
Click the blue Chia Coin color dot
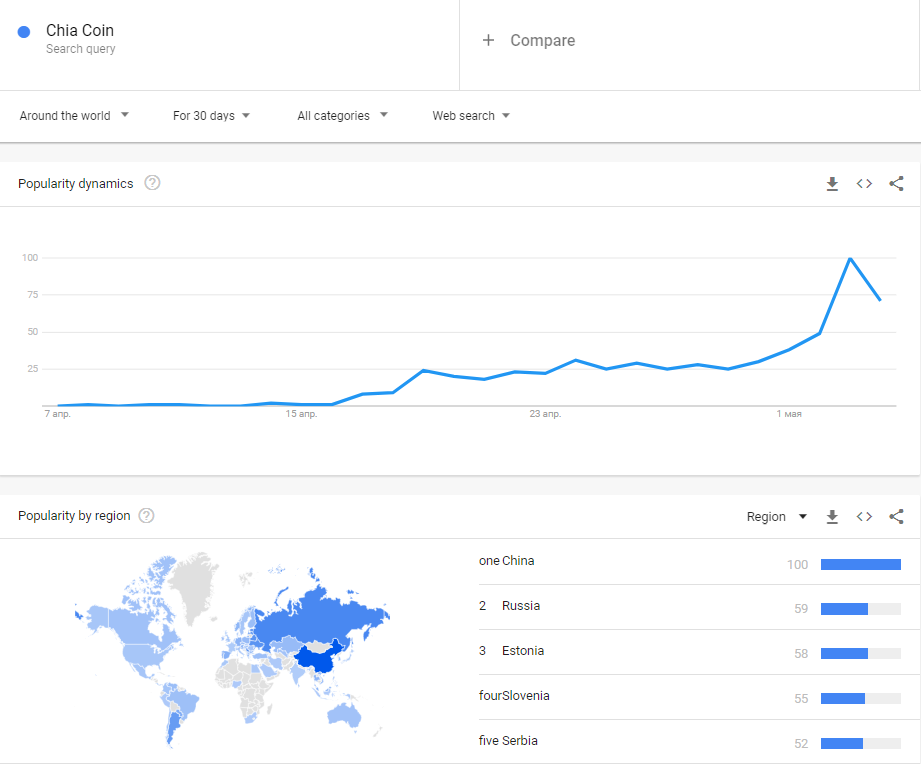pos(25,32)
